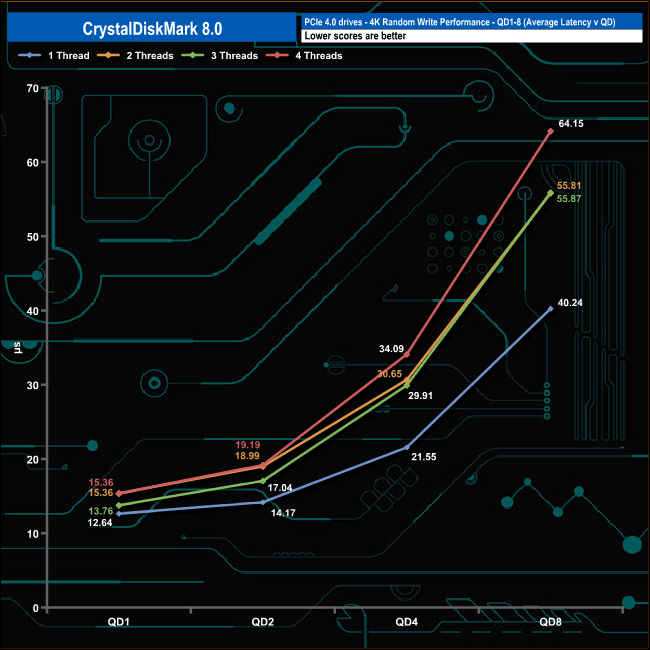This screenshot has width=650, height=650.
Task: Click the 40.24 data label
Action: (x=570, y=303)
